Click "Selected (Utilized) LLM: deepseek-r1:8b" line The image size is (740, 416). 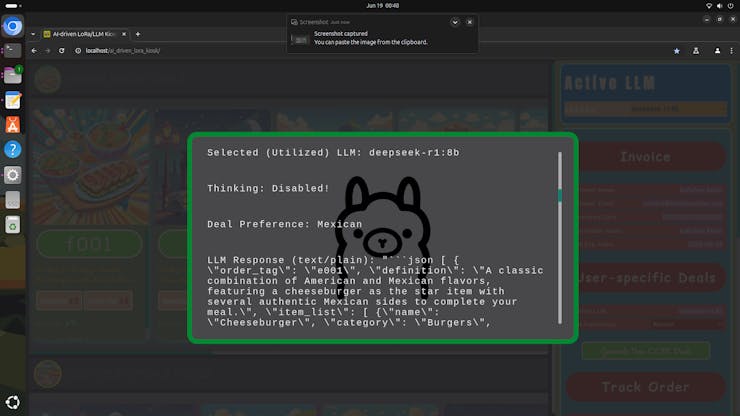pyautogui.click(x=333, y=153)
